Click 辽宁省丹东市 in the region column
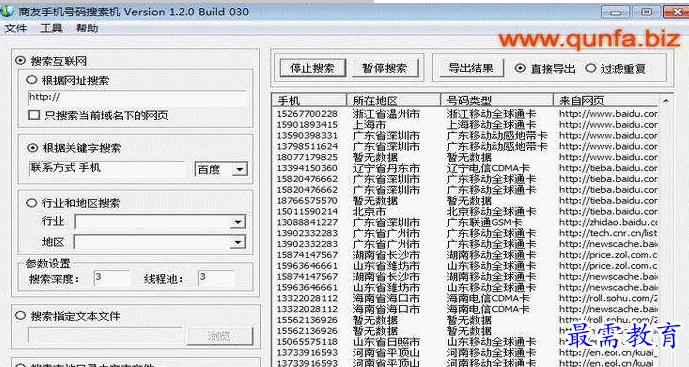689x367 pixels. [386, 168]
